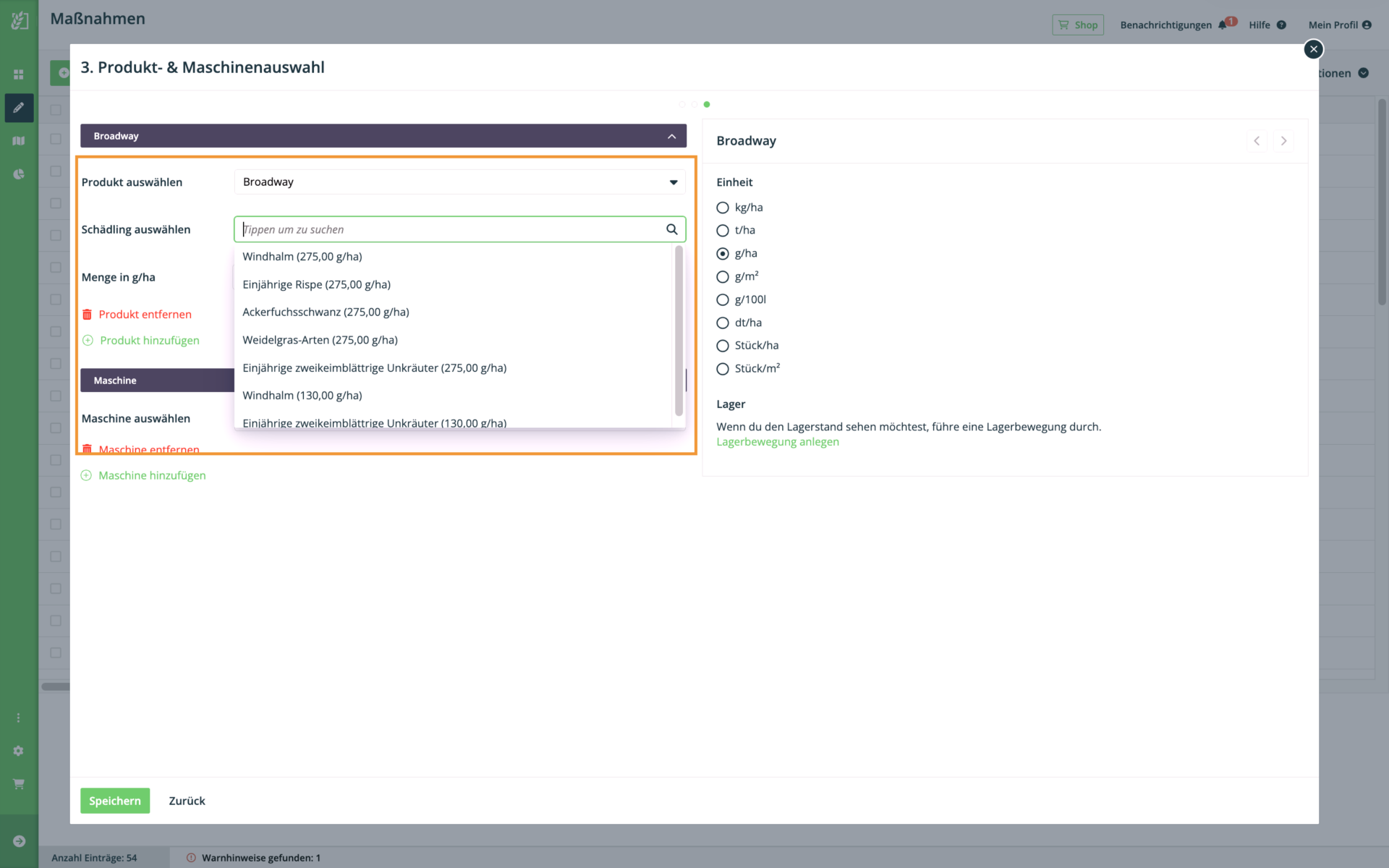Select the g/ha unit radio button
Screen dimensions: 1389x868
(722, 254)
